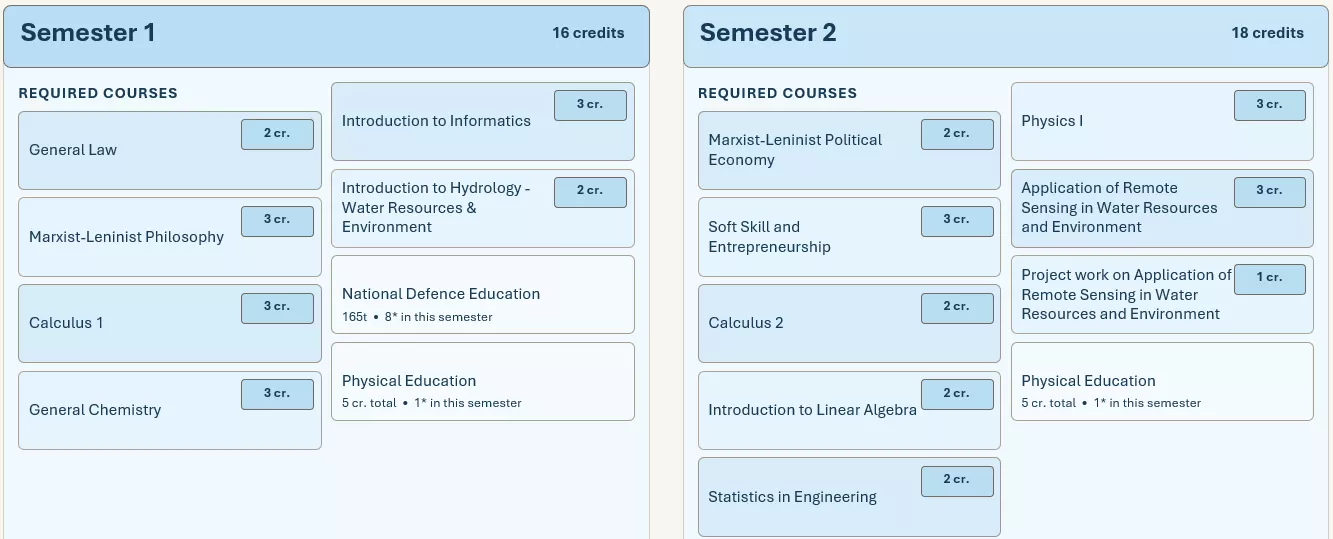This screenshot has height=539, width=1333.
Task: Click Semester 2 Physical Education card
Action: [x=1162, y=381]
